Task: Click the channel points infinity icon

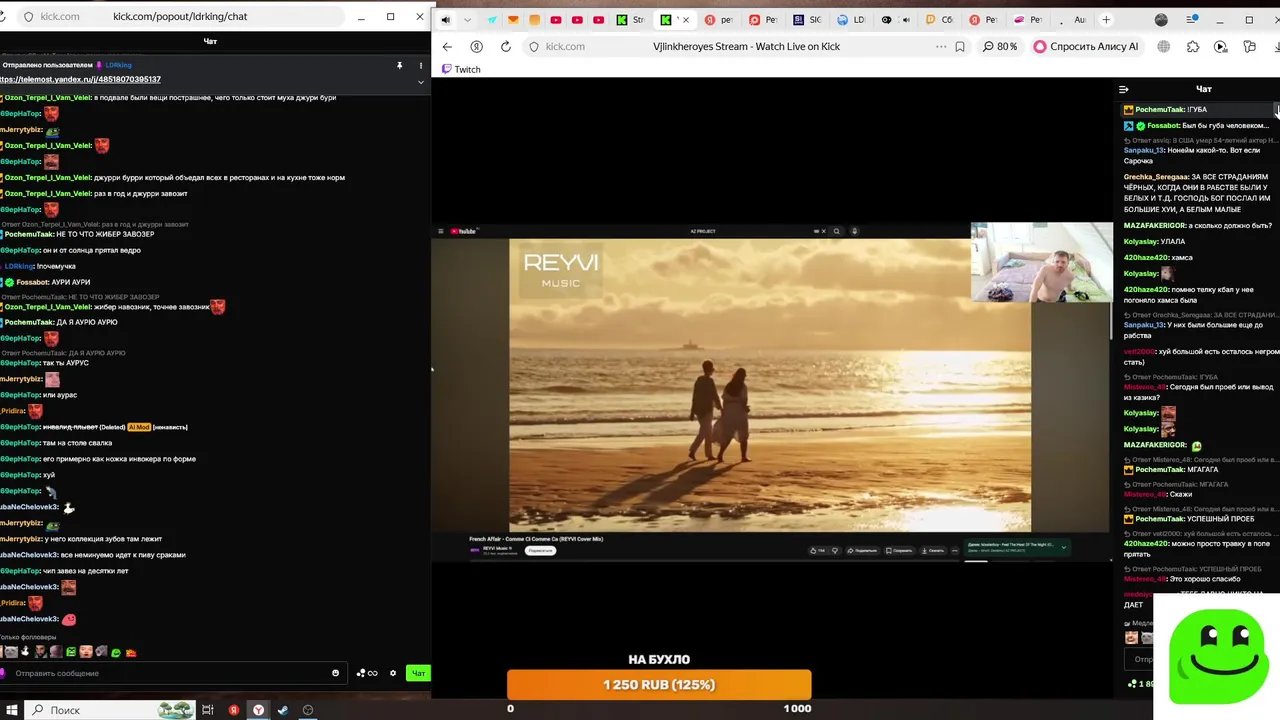Action: tap(367, 673)
